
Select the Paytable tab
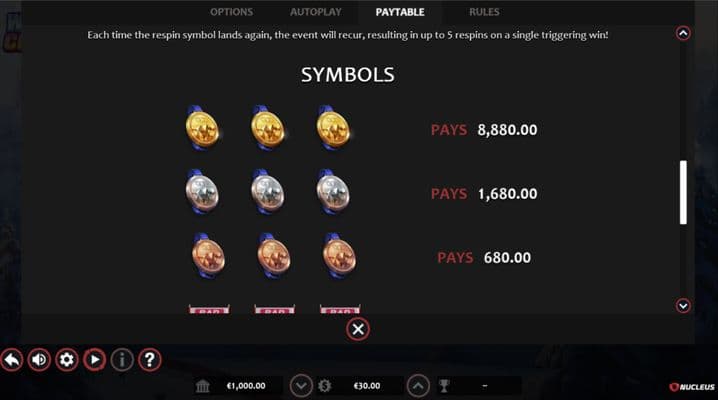(x=400, y=12)
